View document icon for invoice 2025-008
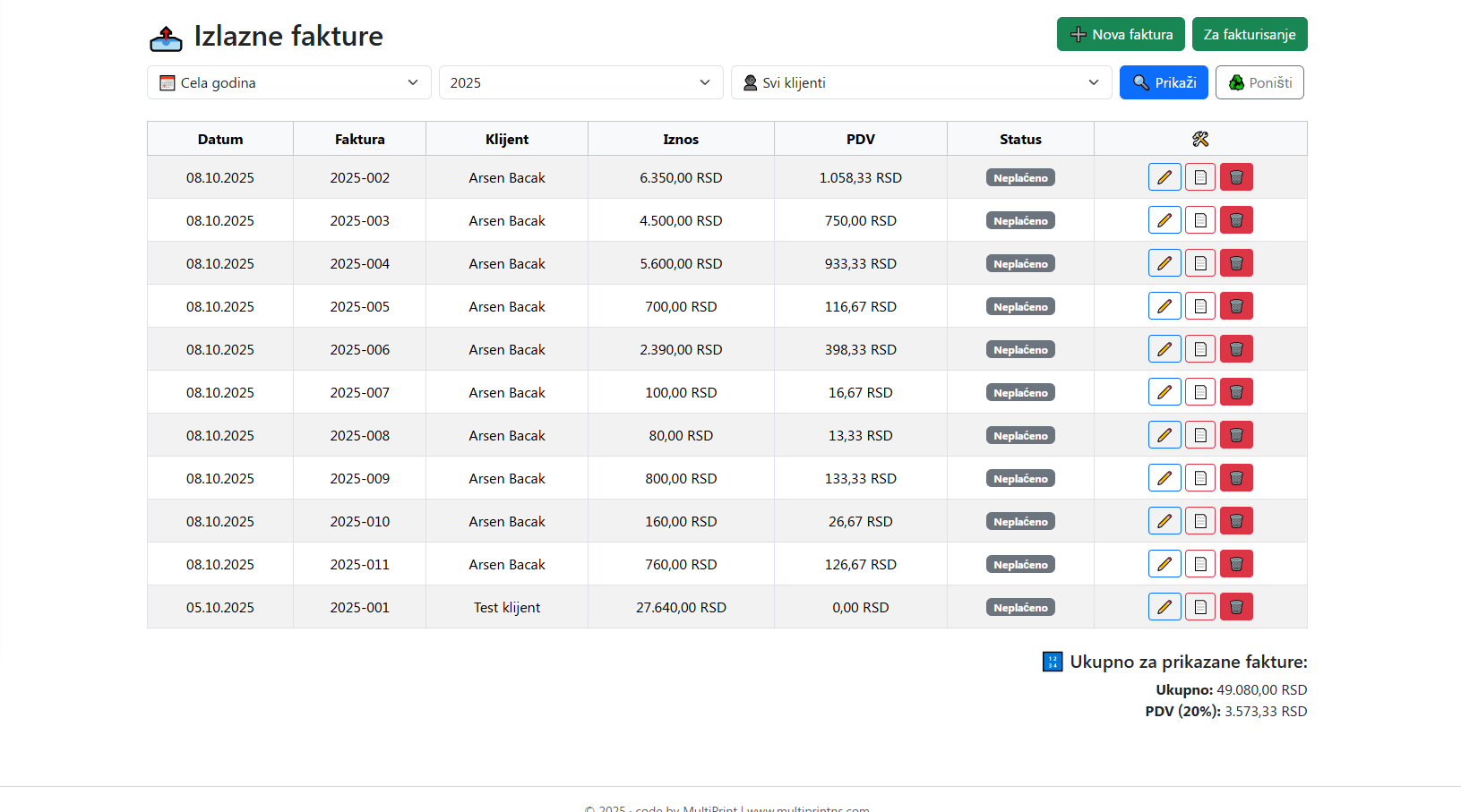 point(1199,435)
